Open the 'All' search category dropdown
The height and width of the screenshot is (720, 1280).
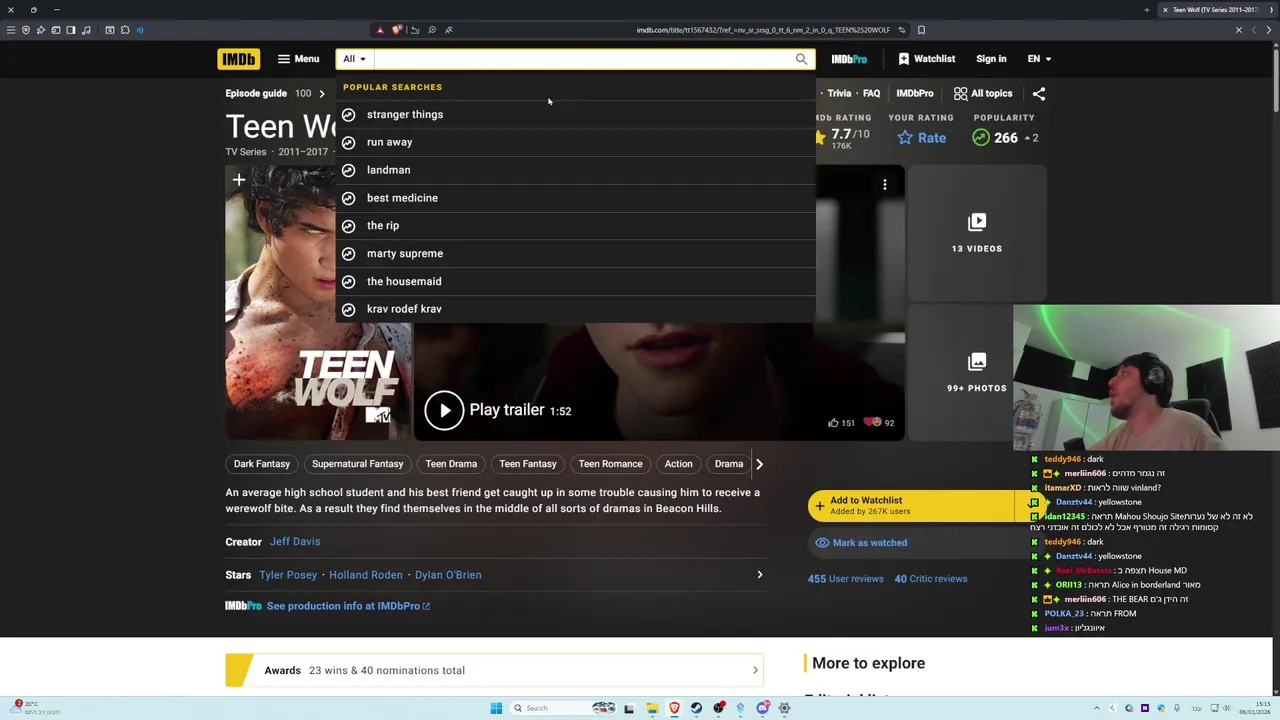355,59
